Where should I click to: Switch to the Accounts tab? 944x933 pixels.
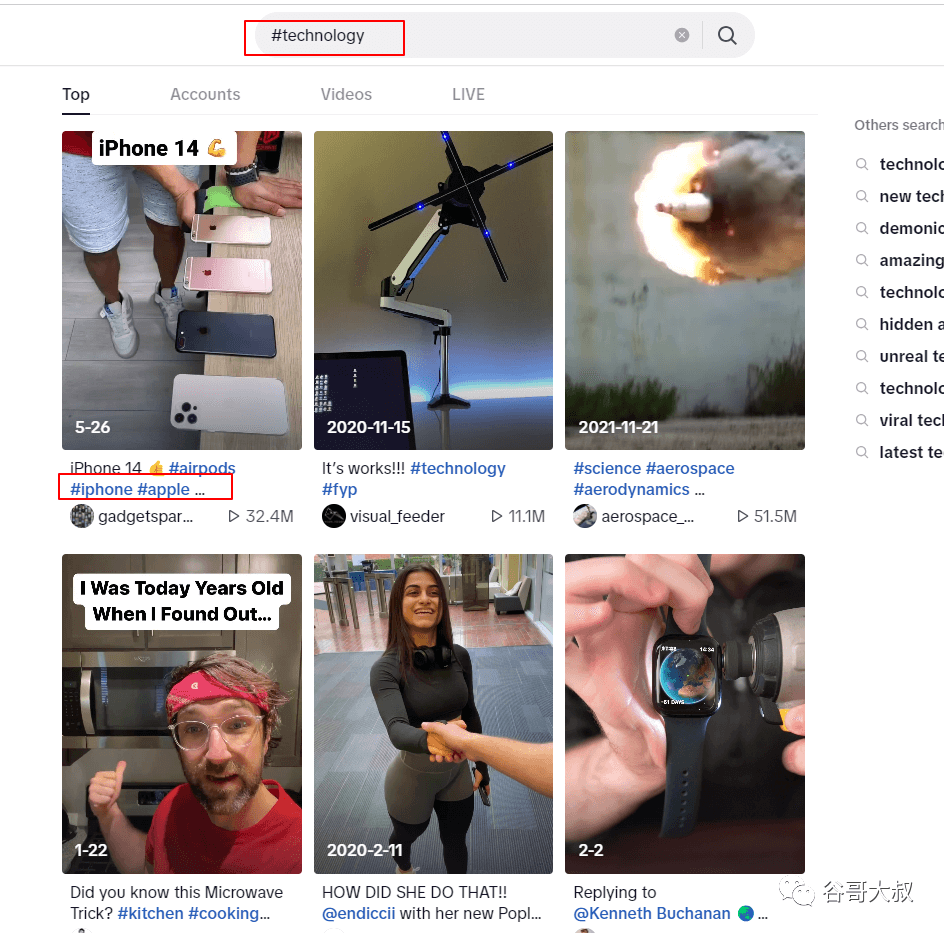205,94
